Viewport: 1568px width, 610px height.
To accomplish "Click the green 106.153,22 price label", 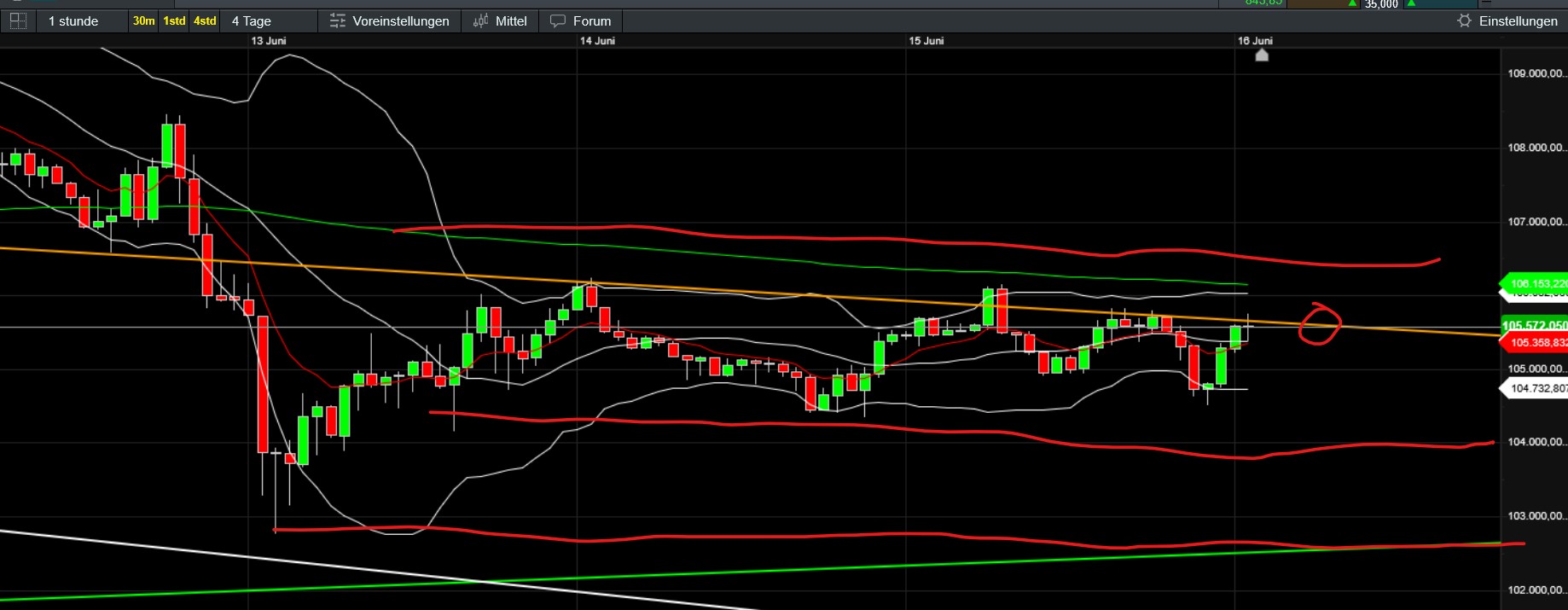I will point(1534,283).
